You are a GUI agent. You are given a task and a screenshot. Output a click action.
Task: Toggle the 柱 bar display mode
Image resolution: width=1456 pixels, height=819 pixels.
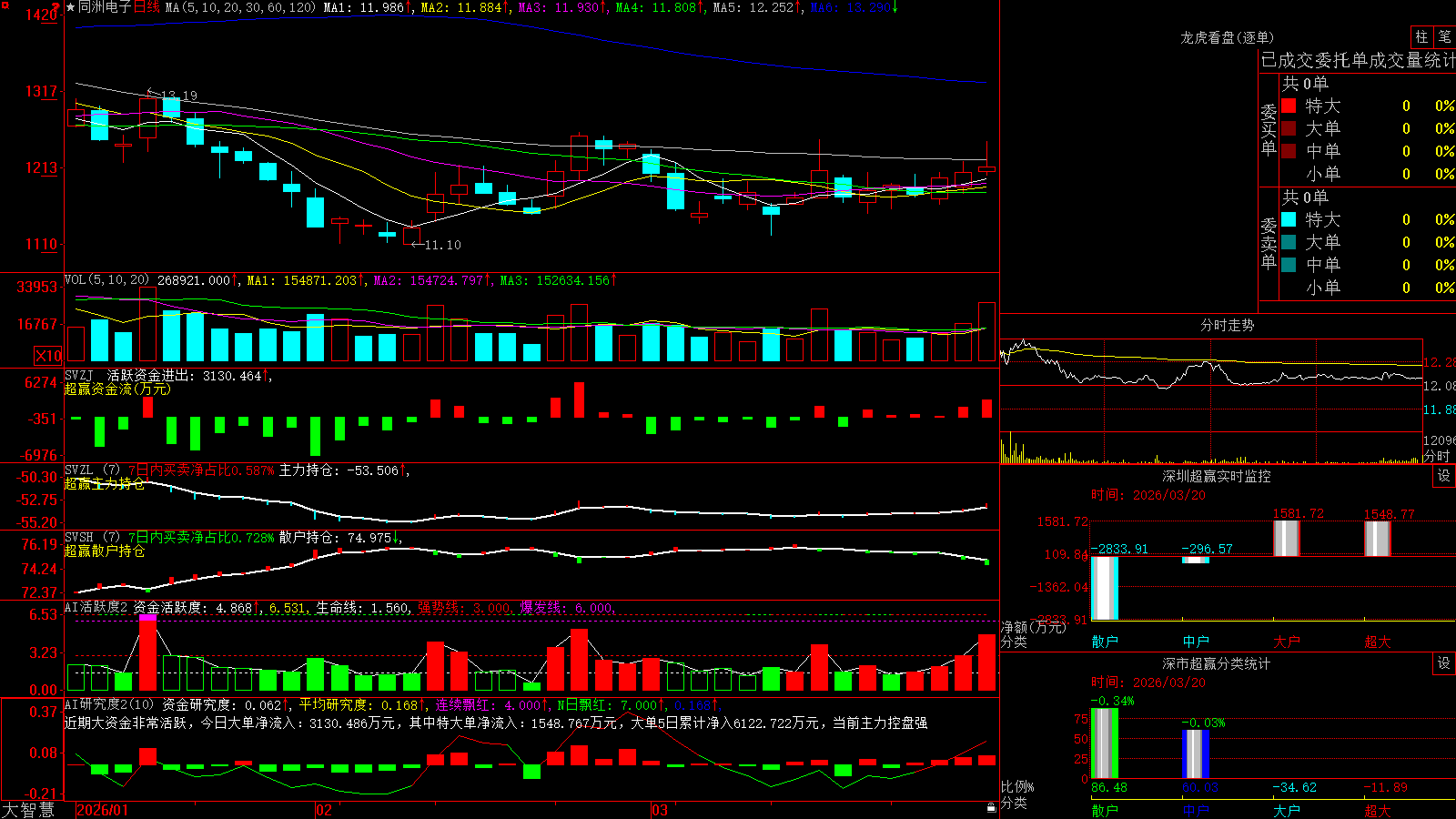[1421, 36]
